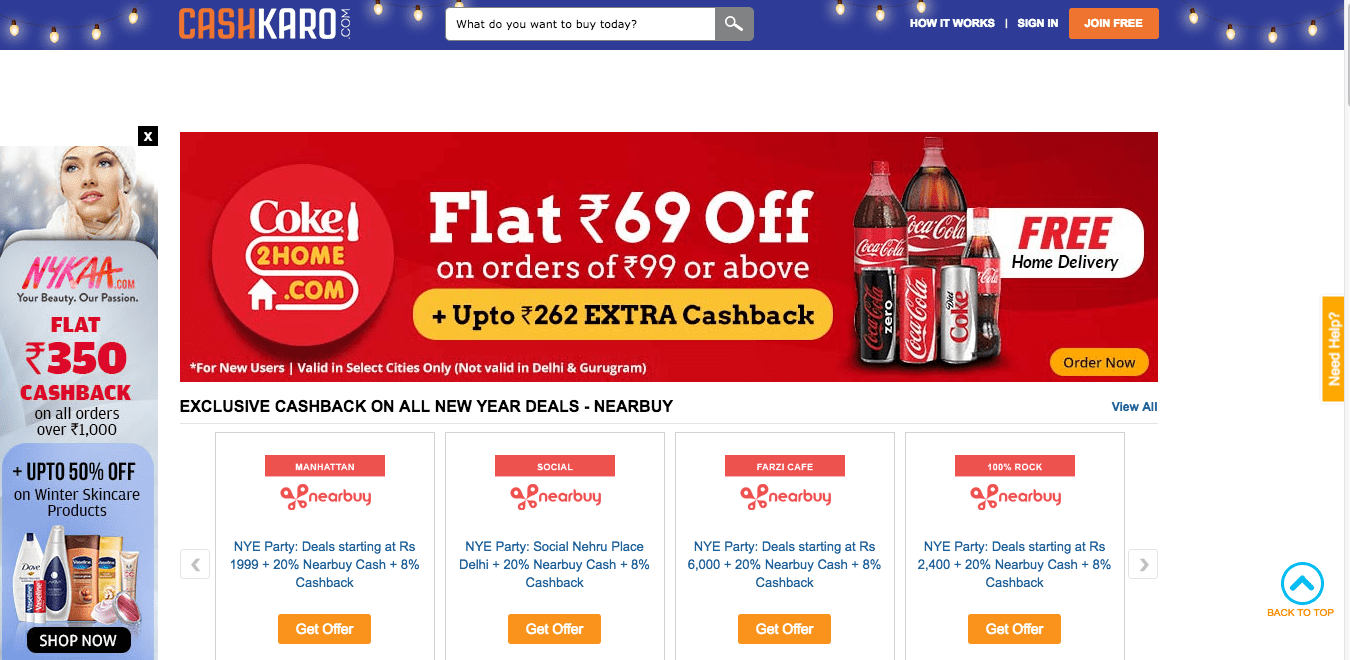Get Offer for Social Nehru Place deal
The image size is (1350, 660).
click(x=554, y=629)
